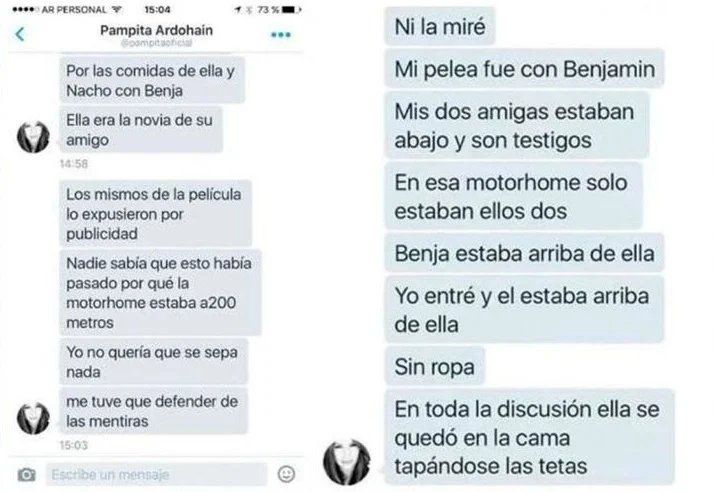The image size is (714, 492).
Task: Select the 'Los mismos de la película' bubble
Action: (x=156, y=214)
